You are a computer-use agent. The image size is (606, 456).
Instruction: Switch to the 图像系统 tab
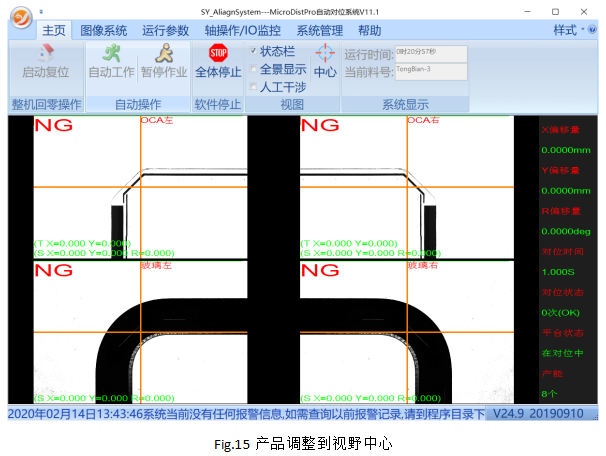(103, 31)
